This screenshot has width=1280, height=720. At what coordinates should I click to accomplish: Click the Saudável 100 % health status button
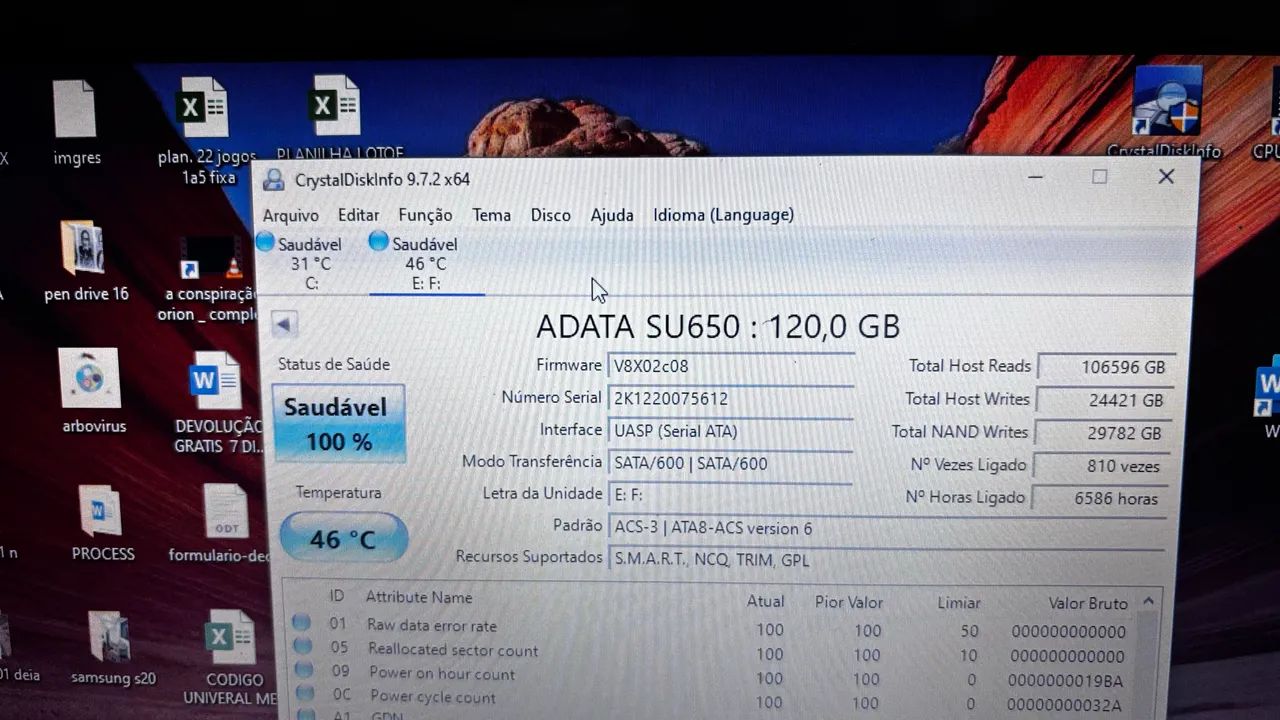pos(339,423)
